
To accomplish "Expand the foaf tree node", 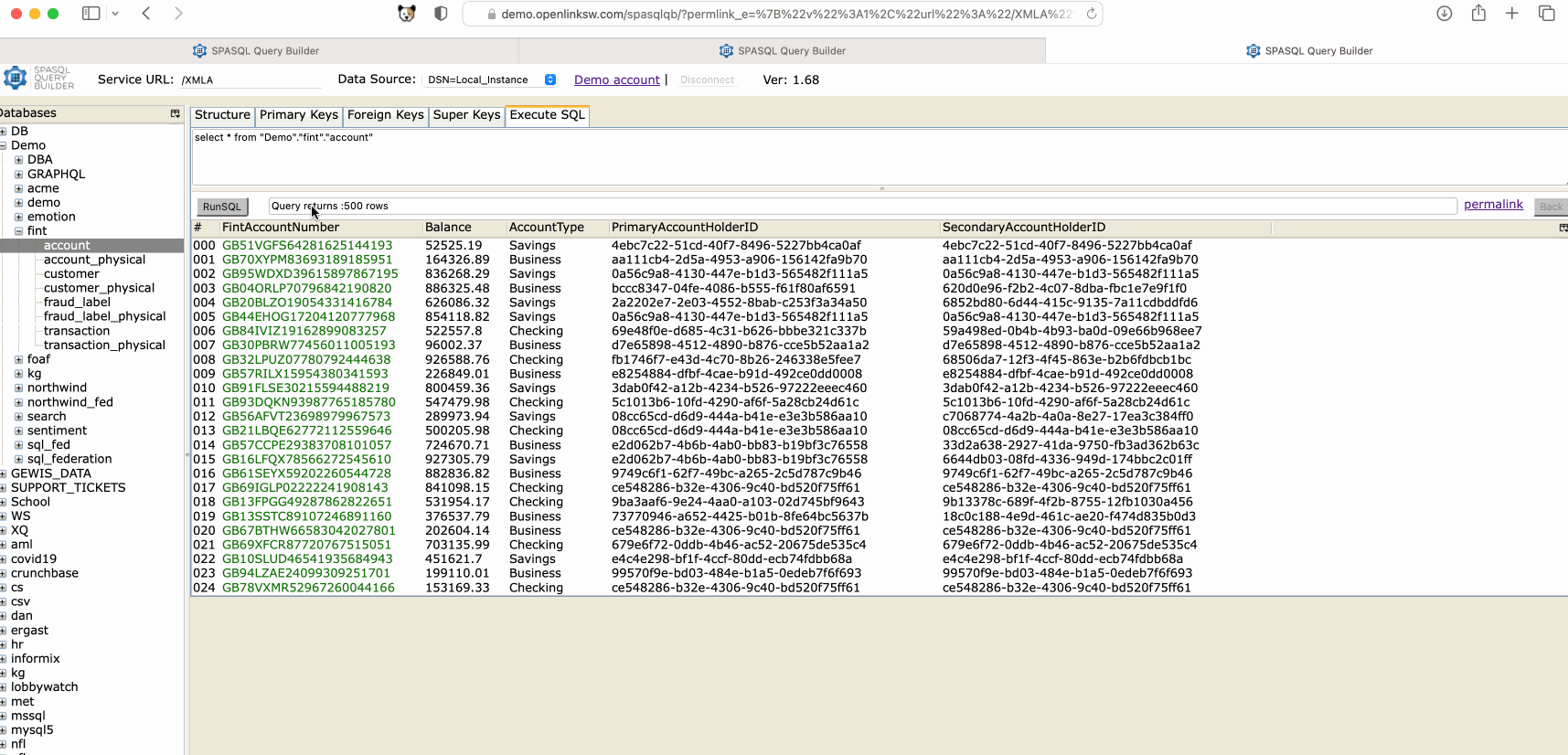I will tap(19, 359).
